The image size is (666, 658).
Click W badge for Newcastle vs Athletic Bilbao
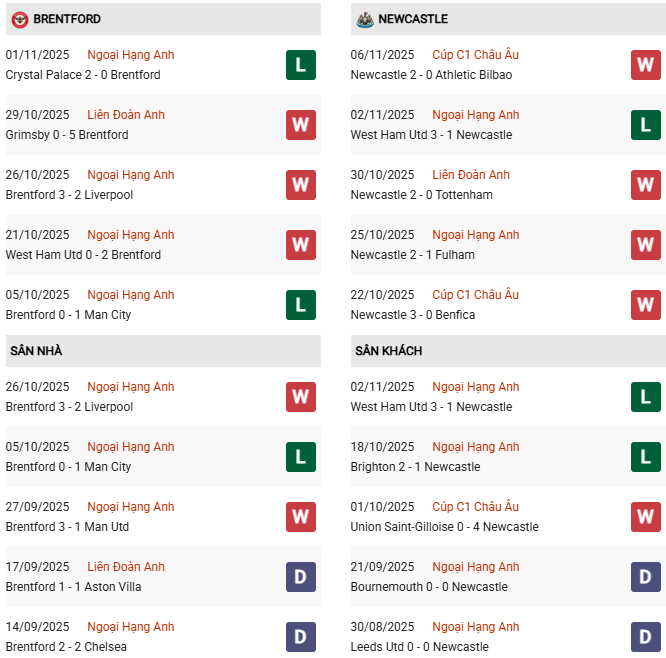pyautogui.click(x=645, y=65)
